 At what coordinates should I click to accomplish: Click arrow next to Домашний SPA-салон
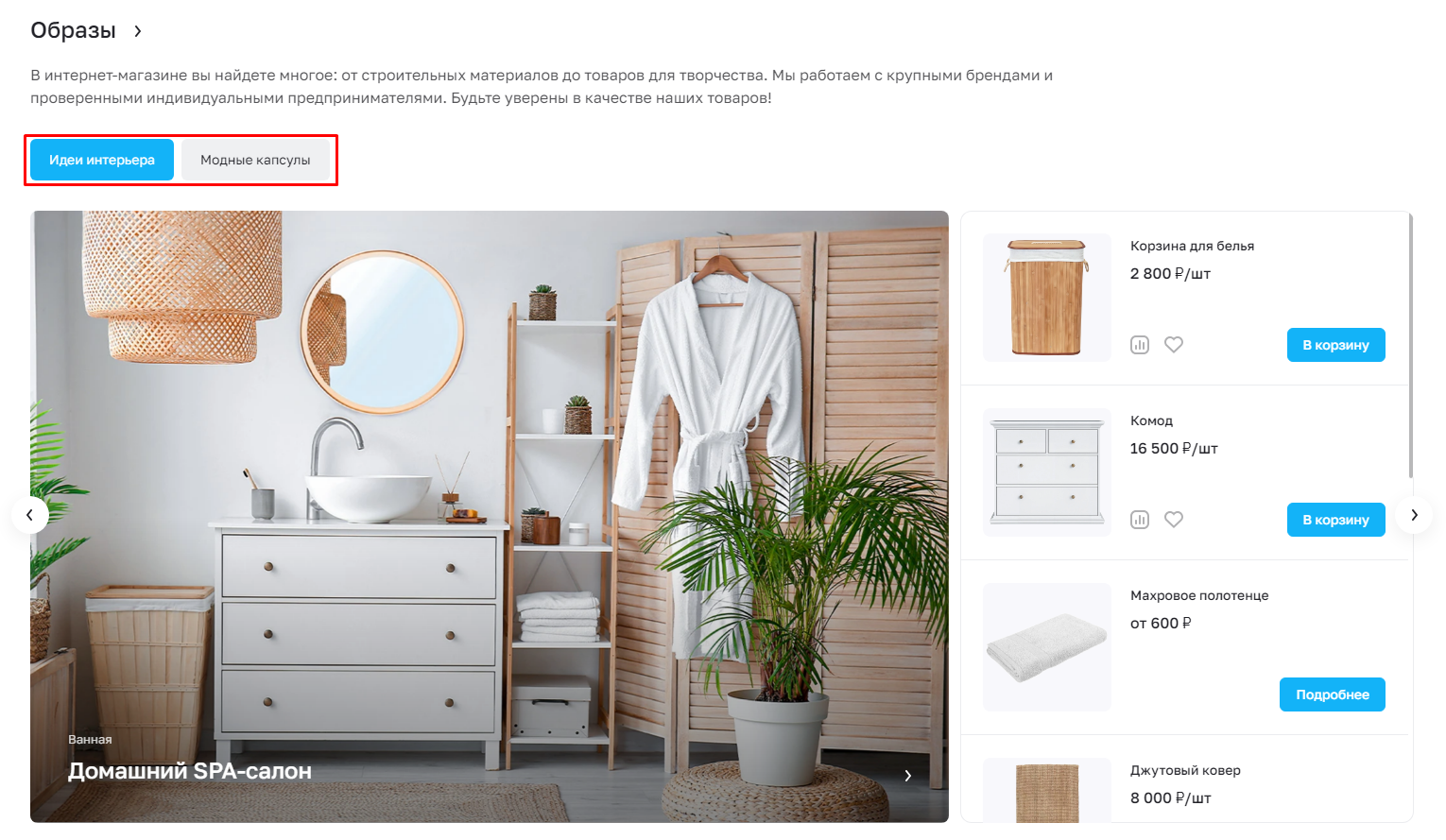tap(908, 776)
